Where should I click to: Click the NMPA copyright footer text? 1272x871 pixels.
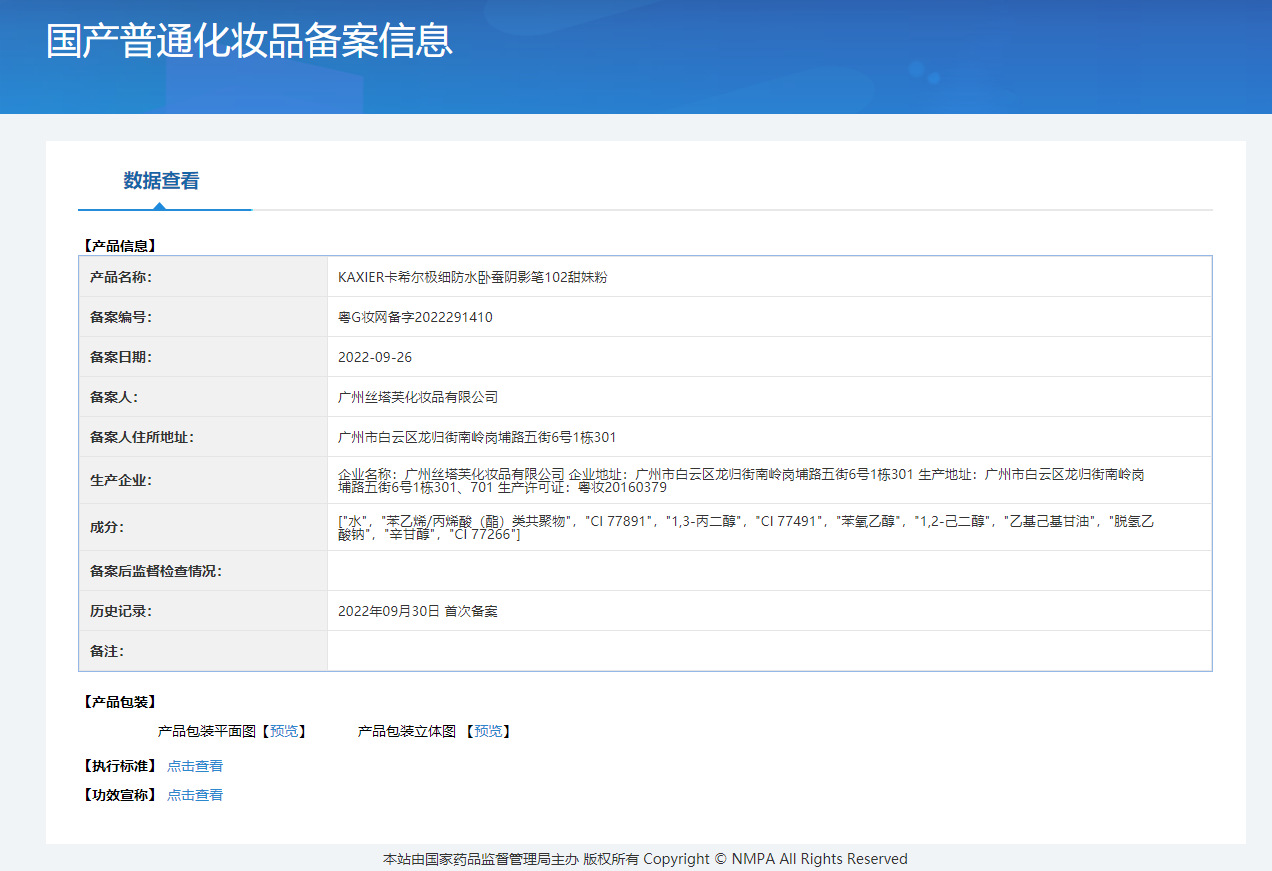click(x=645, y=859)
